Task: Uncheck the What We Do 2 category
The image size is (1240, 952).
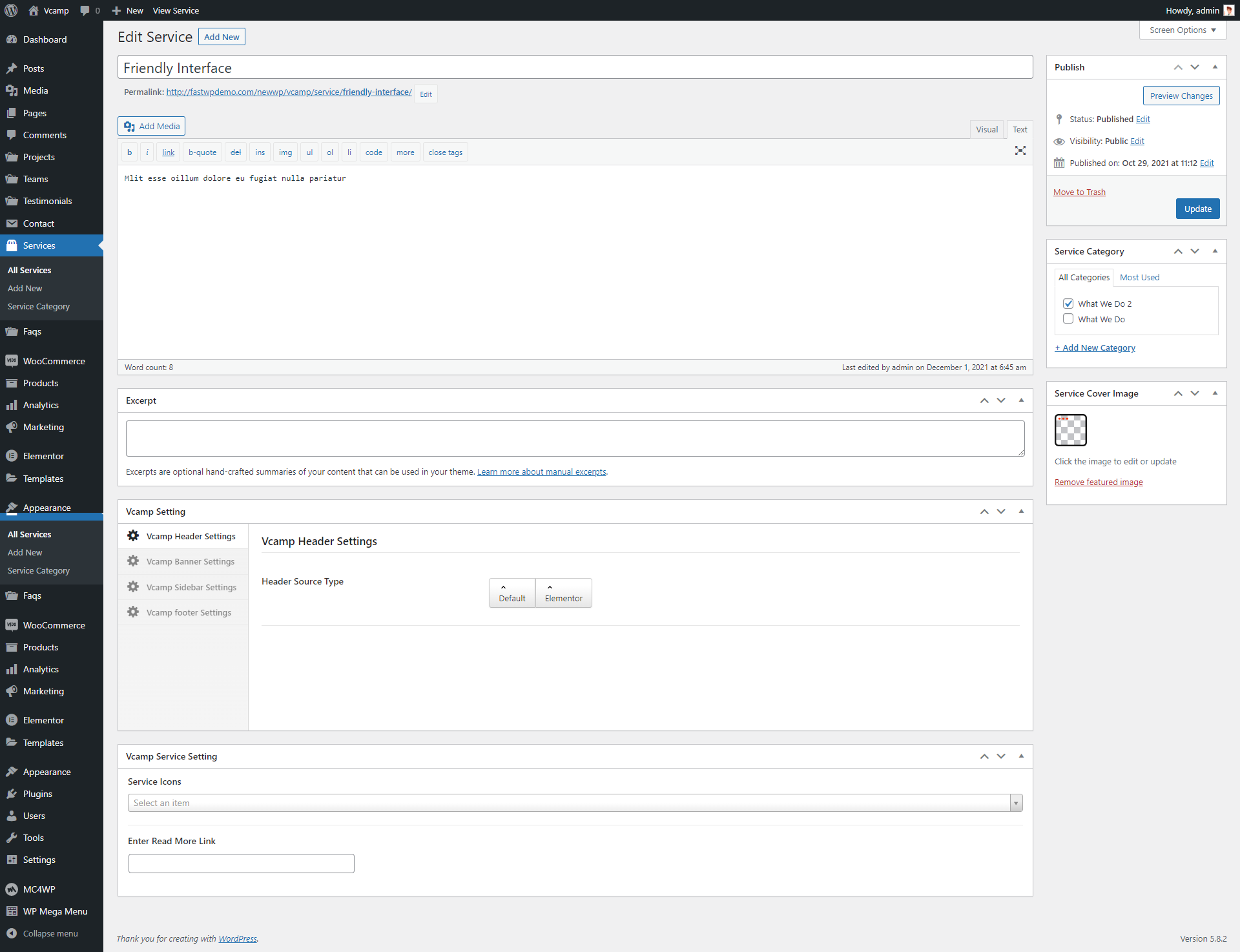Action: tap(1068, 304)
